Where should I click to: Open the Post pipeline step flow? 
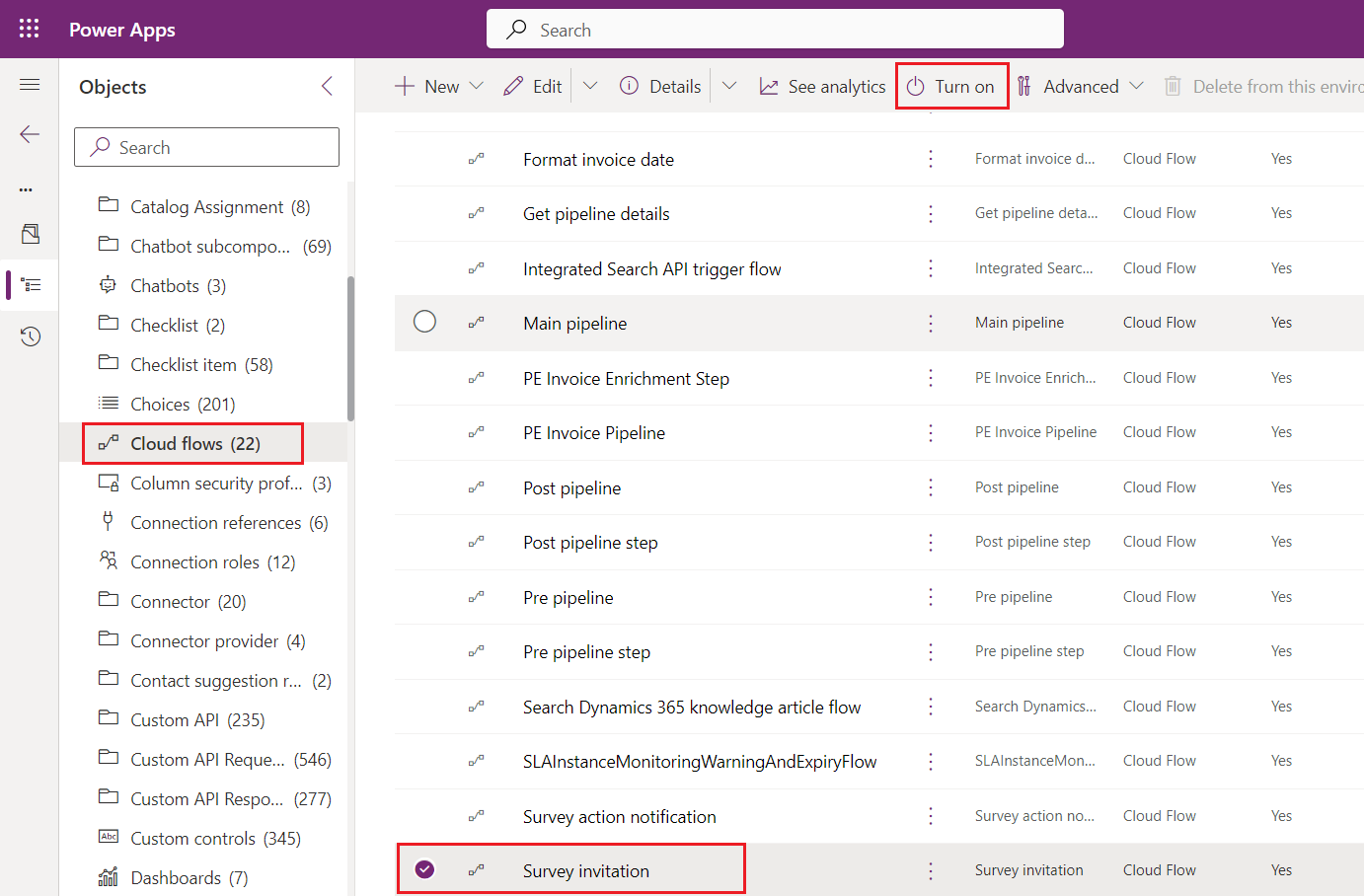click(590, 542)
